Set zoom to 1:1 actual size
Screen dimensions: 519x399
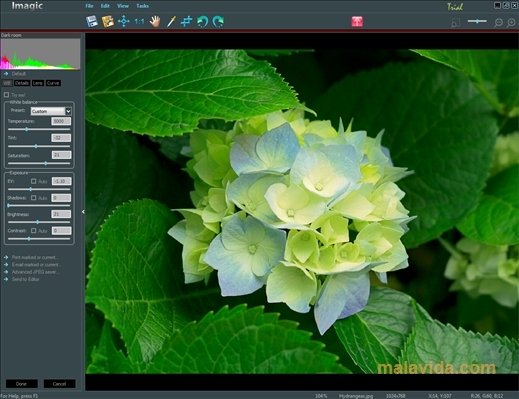139,22
